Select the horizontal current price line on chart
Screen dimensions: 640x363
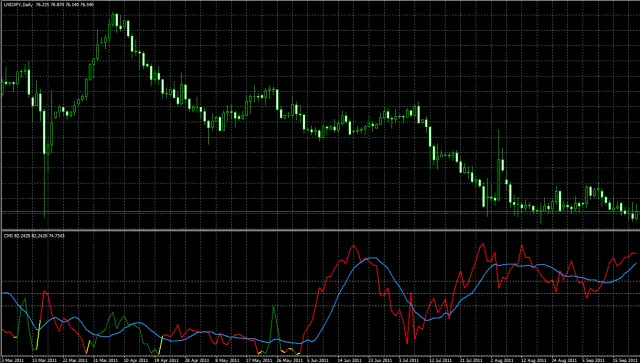tap(320, 212)
